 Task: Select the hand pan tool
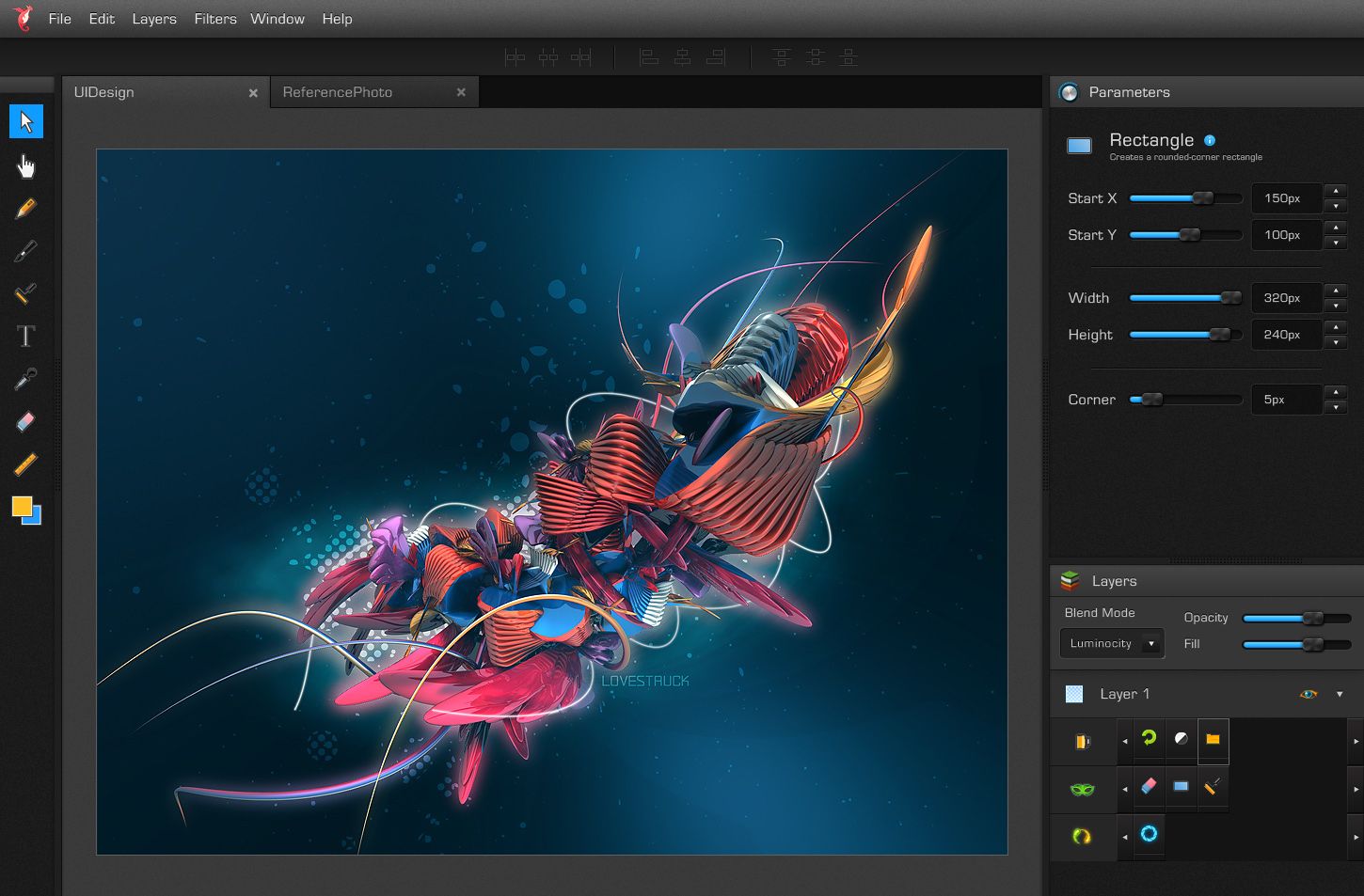pos(25,166)
